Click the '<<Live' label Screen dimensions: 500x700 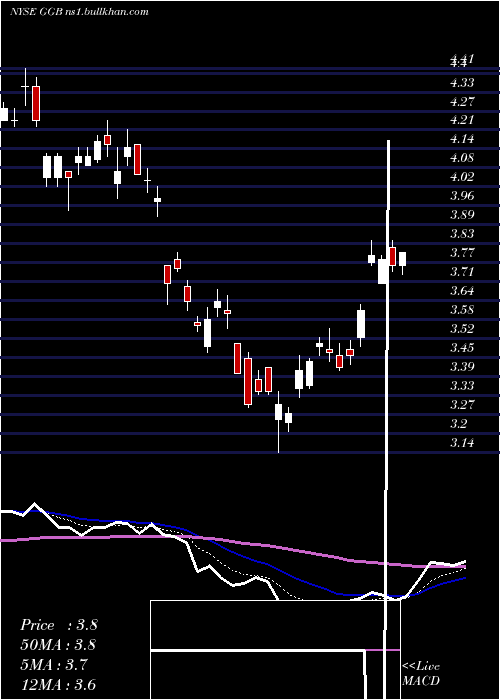pyautogui.click(x=421, y=667)
